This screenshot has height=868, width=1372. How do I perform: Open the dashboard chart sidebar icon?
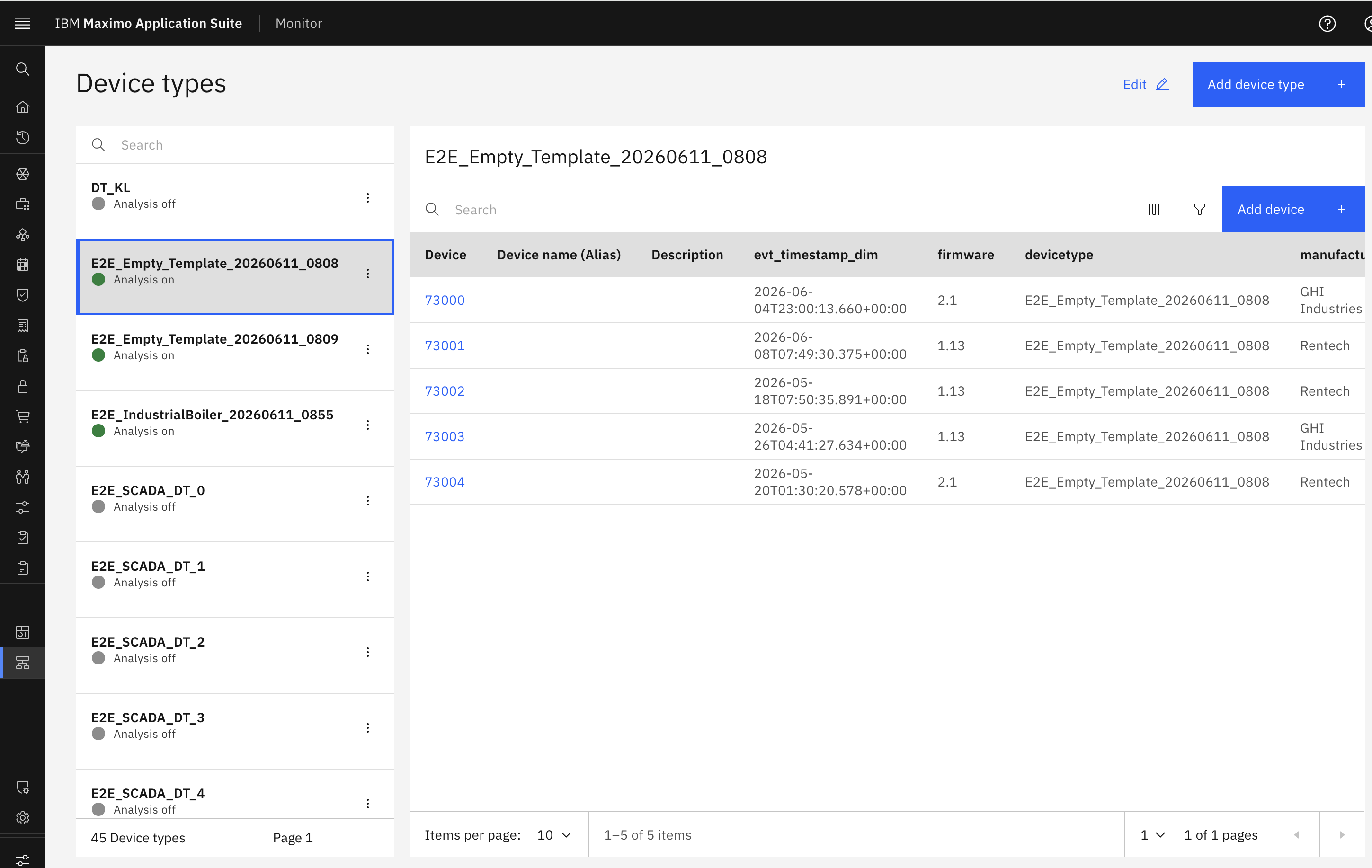[23, 632]
